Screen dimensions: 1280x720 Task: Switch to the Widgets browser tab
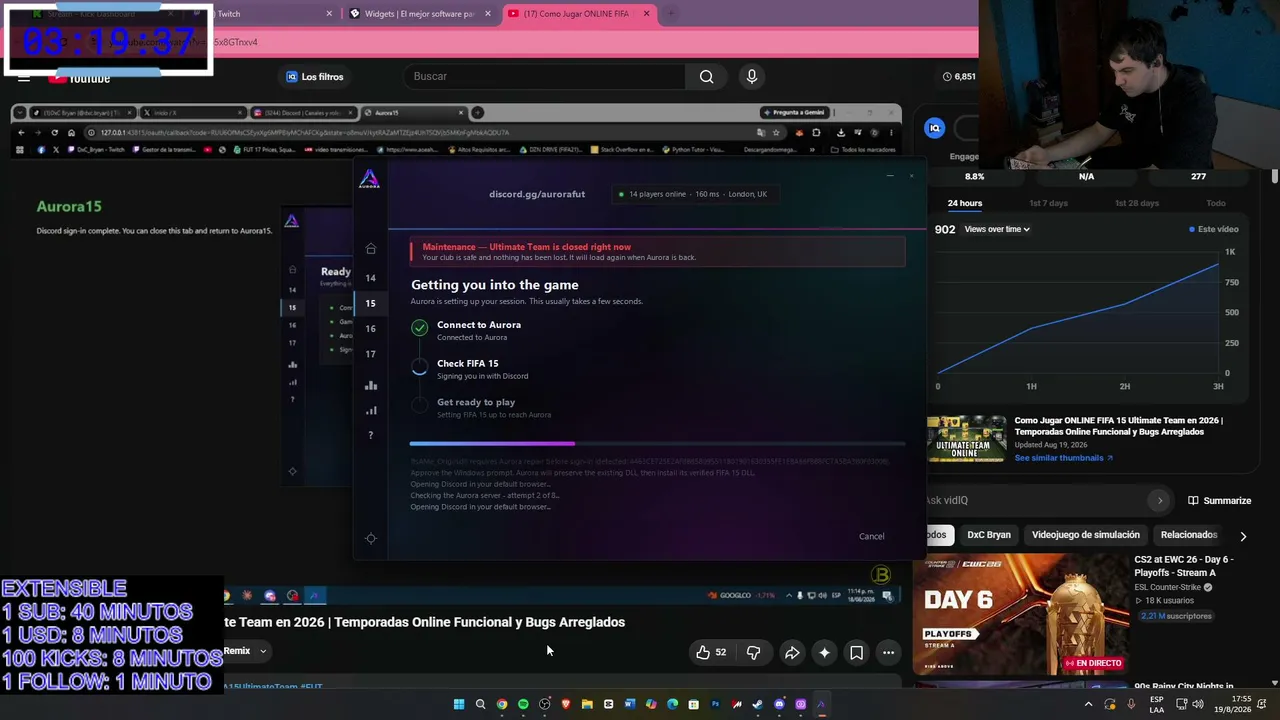[x=420, y=14]
